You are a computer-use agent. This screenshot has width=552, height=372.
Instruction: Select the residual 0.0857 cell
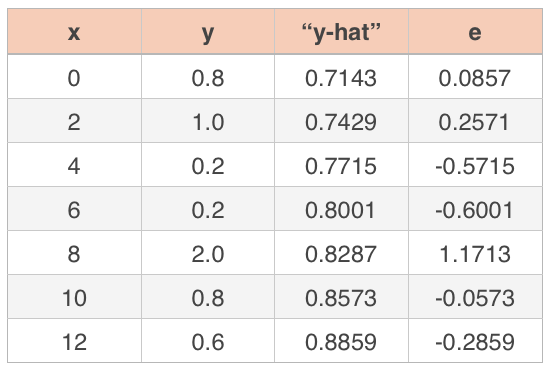point(475,77)
